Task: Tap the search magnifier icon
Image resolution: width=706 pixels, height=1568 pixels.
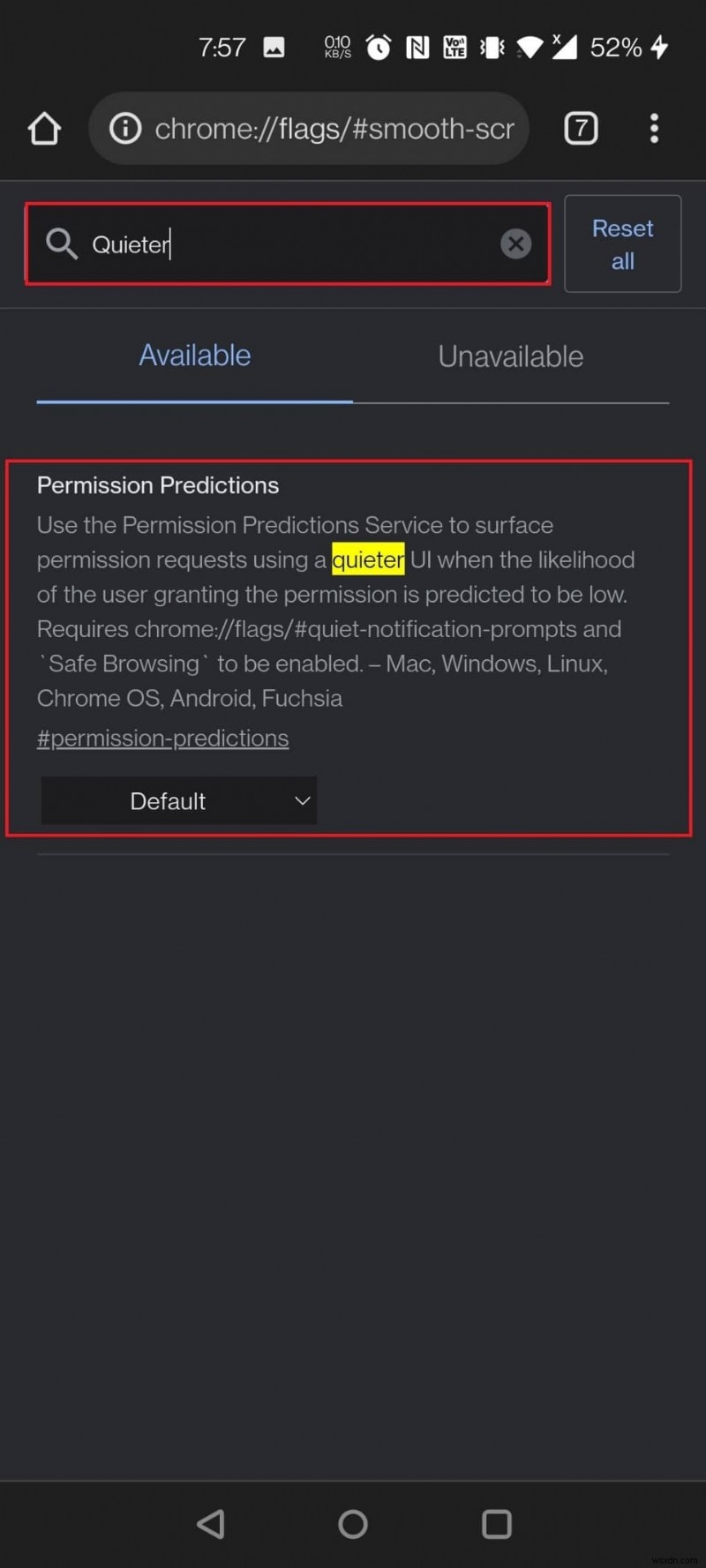Action: (x=62, y=244)
